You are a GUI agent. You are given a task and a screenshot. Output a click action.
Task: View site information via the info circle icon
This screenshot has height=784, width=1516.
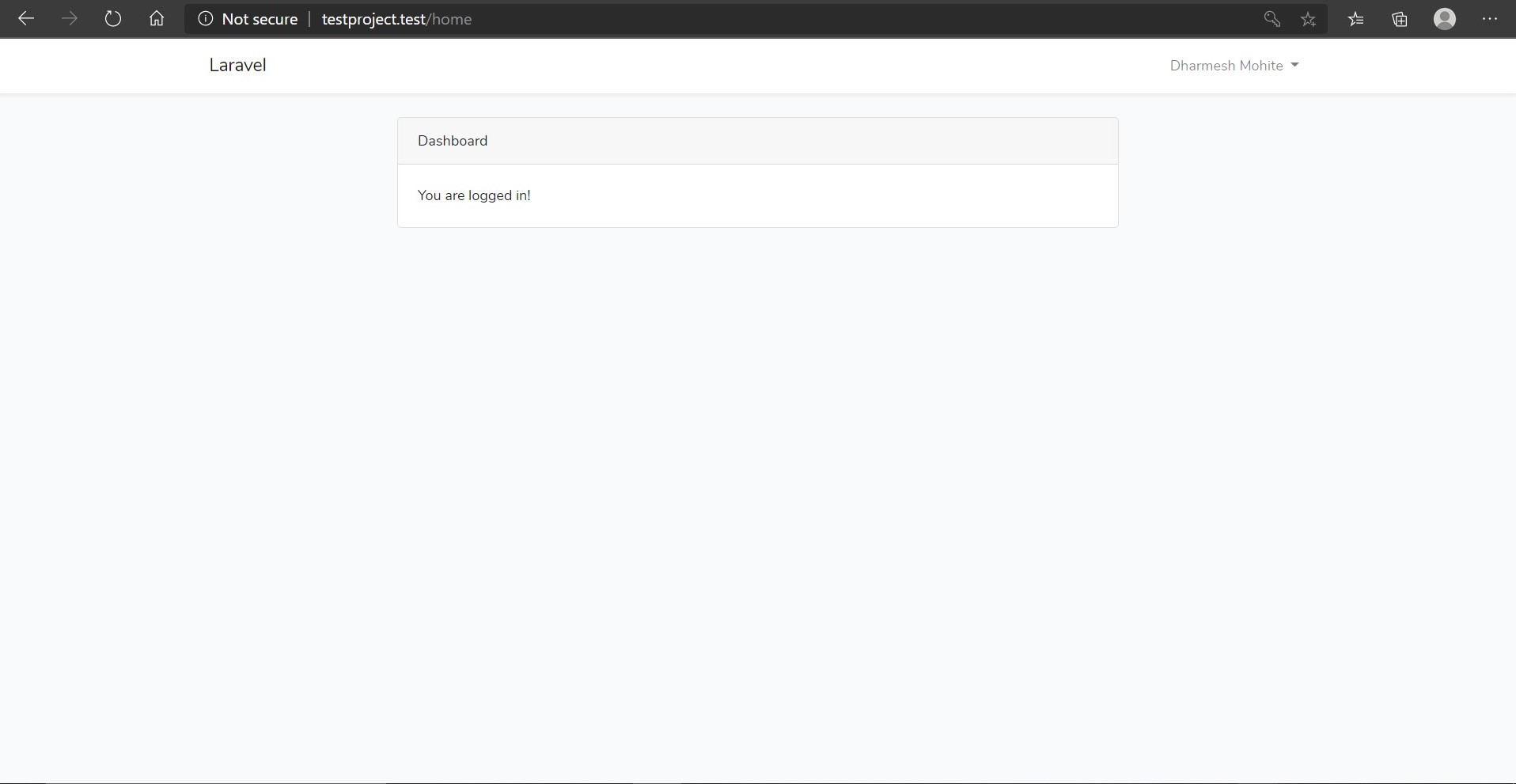[206, 19]
